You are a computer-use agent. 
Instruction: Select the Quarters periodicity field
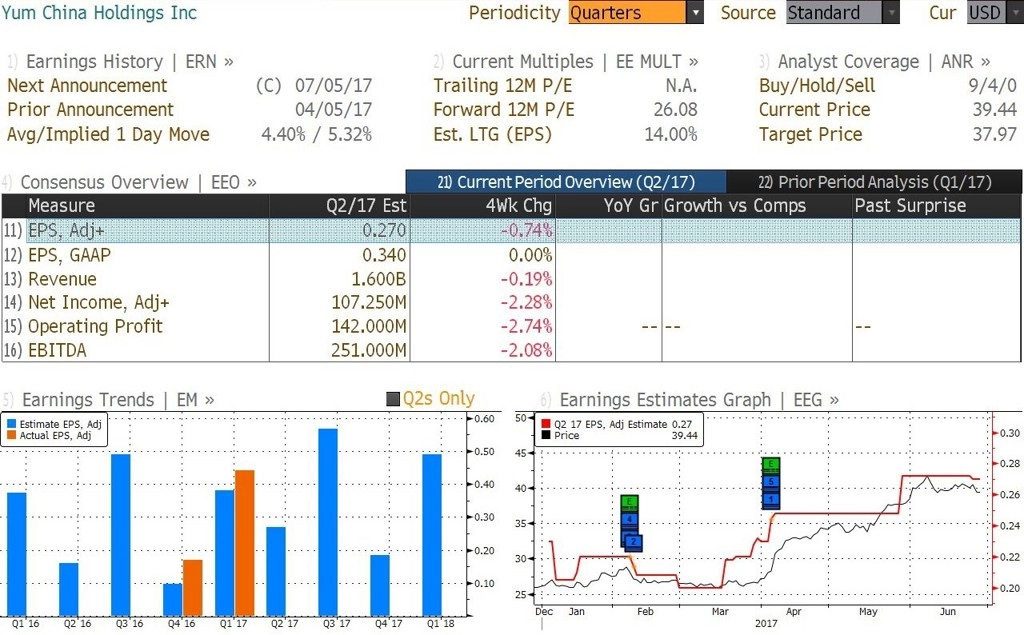click(x=627, y=12)
